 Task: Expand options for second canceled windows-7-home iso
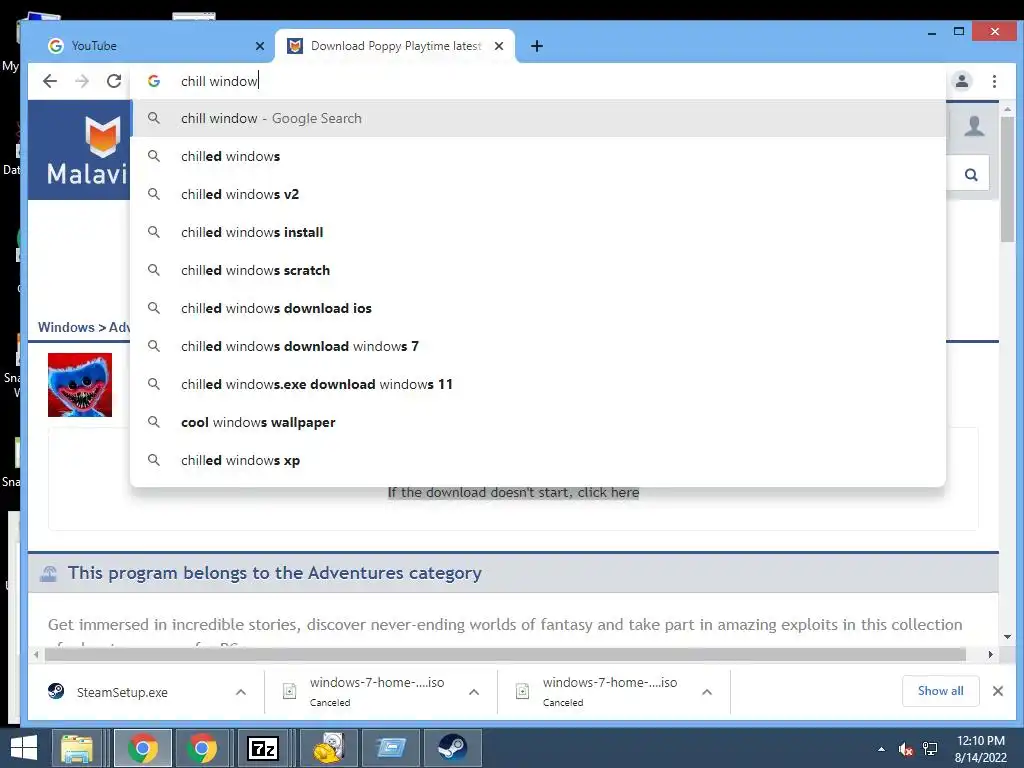point(707,692)
